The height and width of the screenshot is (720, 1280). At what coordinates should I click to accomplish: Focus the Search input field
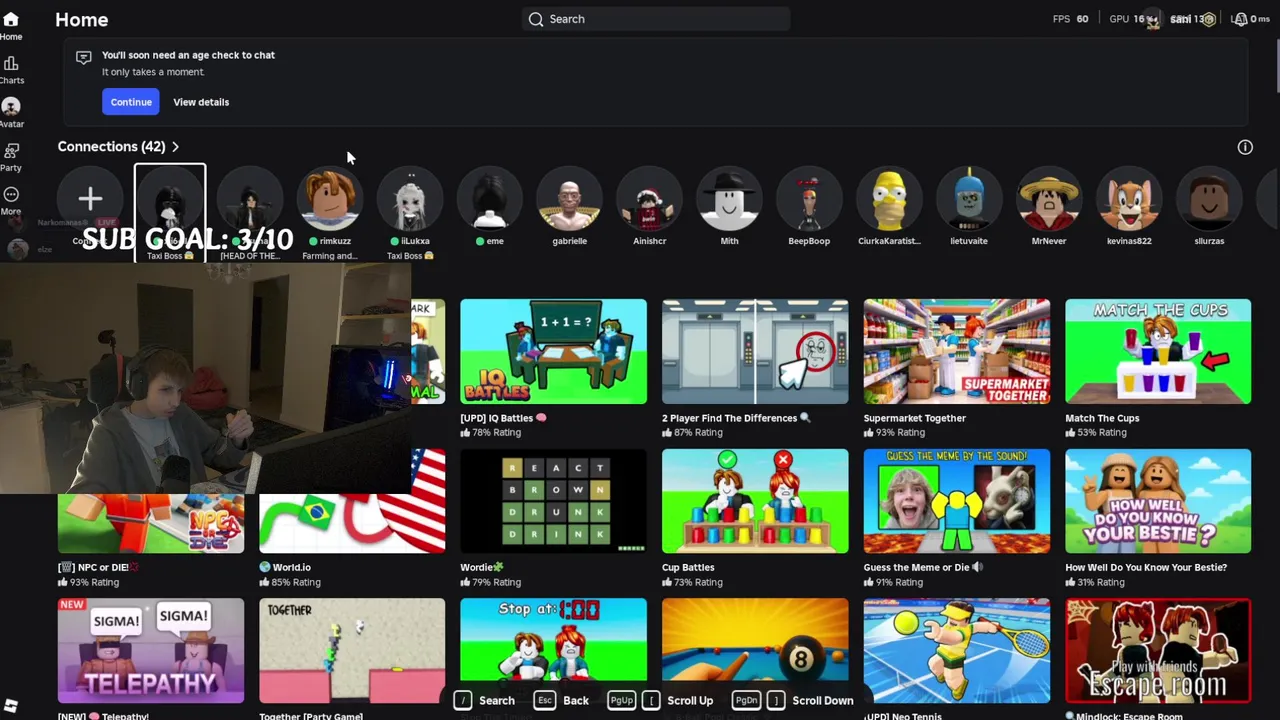click(656, 19)
